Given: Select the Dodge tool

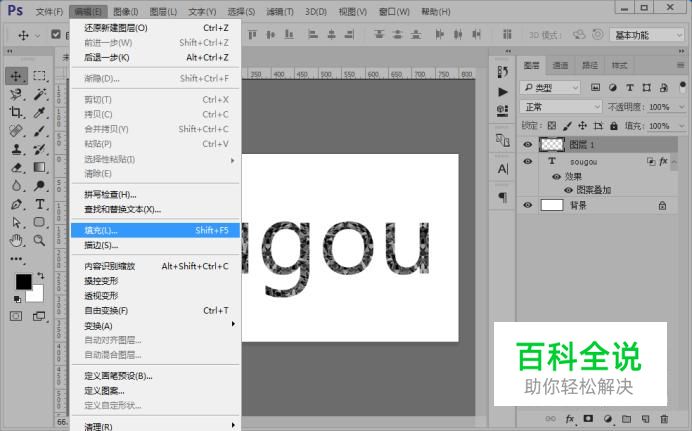Looking at the screenshot, I should (x=39, y=186).
